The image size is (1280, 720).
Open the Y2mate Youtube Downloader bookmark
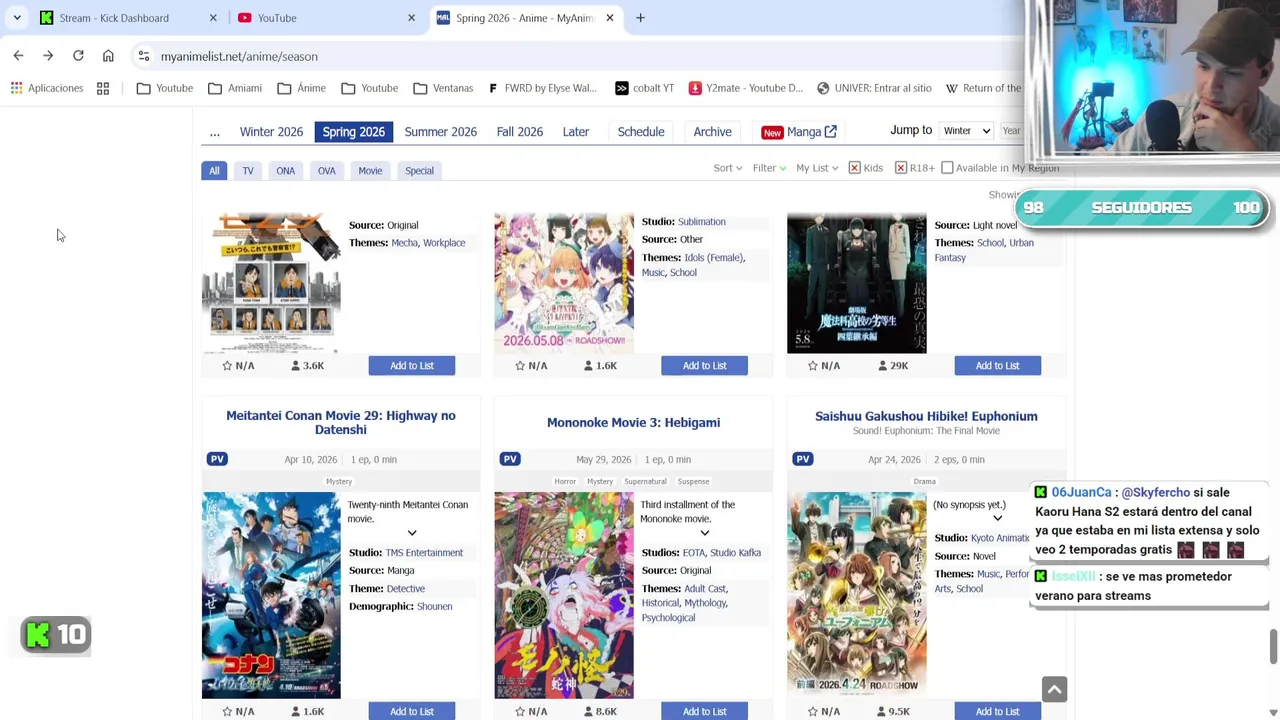[x=746, y=88]
